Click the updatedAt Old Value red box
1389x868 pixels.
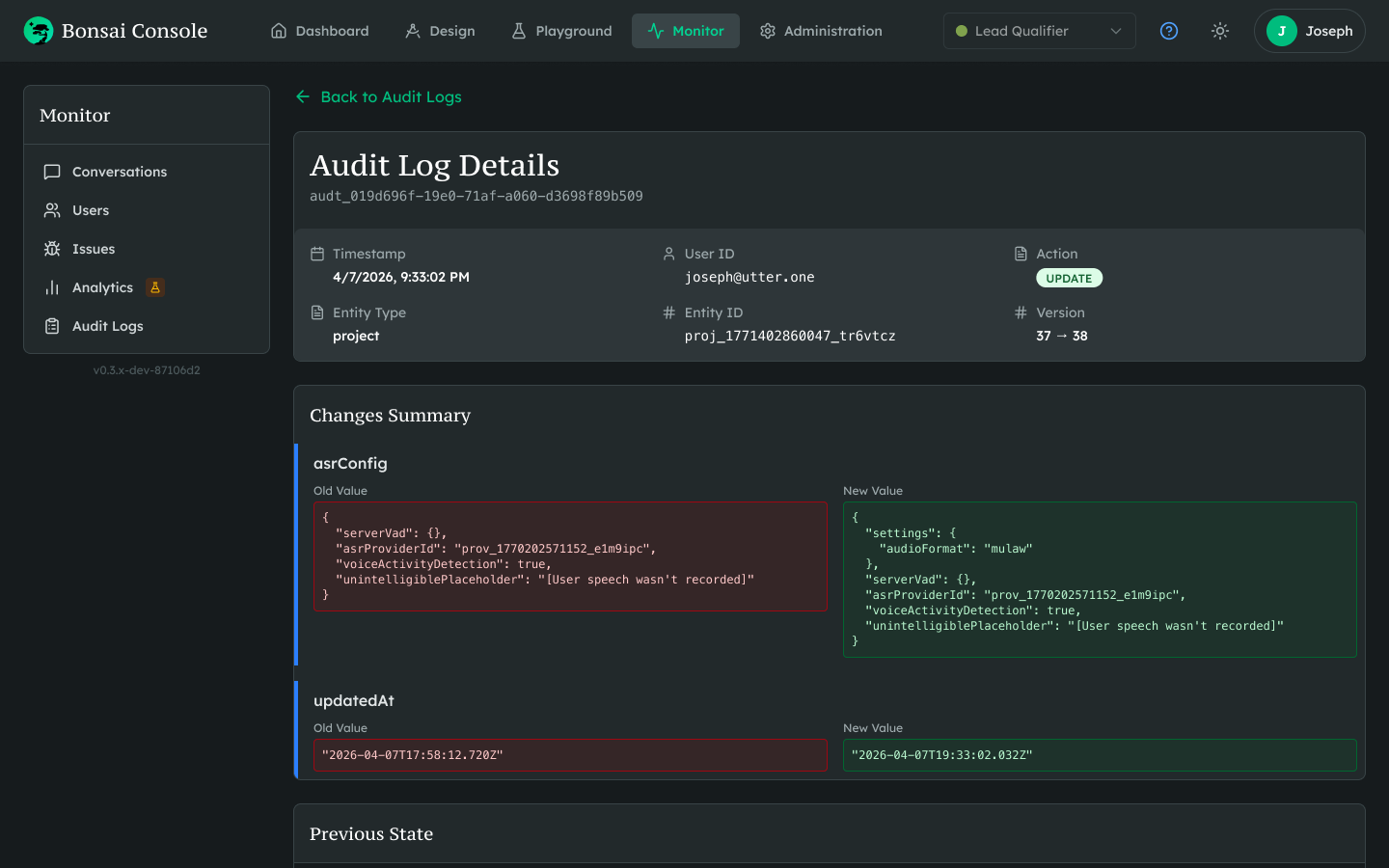(x=570, y=755)
